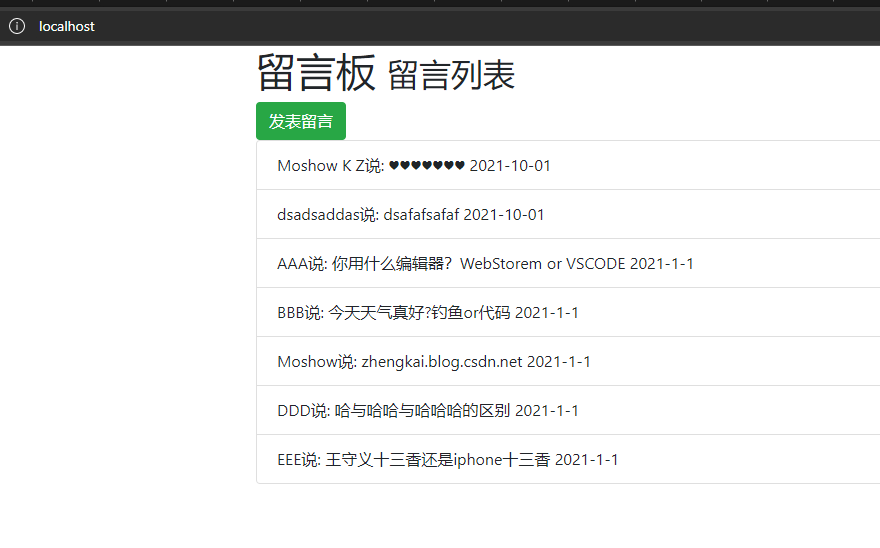The image size is (880, 548).
Task: Click the 留言板 heading
Action: coord(317,72)
